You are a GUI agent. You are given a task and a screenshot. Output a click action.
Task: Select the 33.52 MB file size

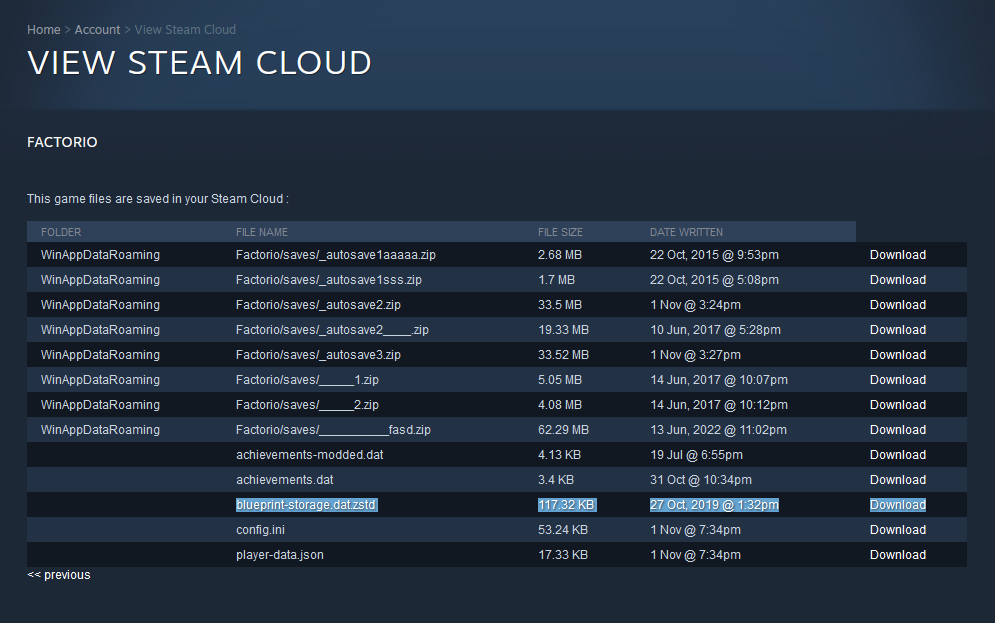click(x=563, y=355)
